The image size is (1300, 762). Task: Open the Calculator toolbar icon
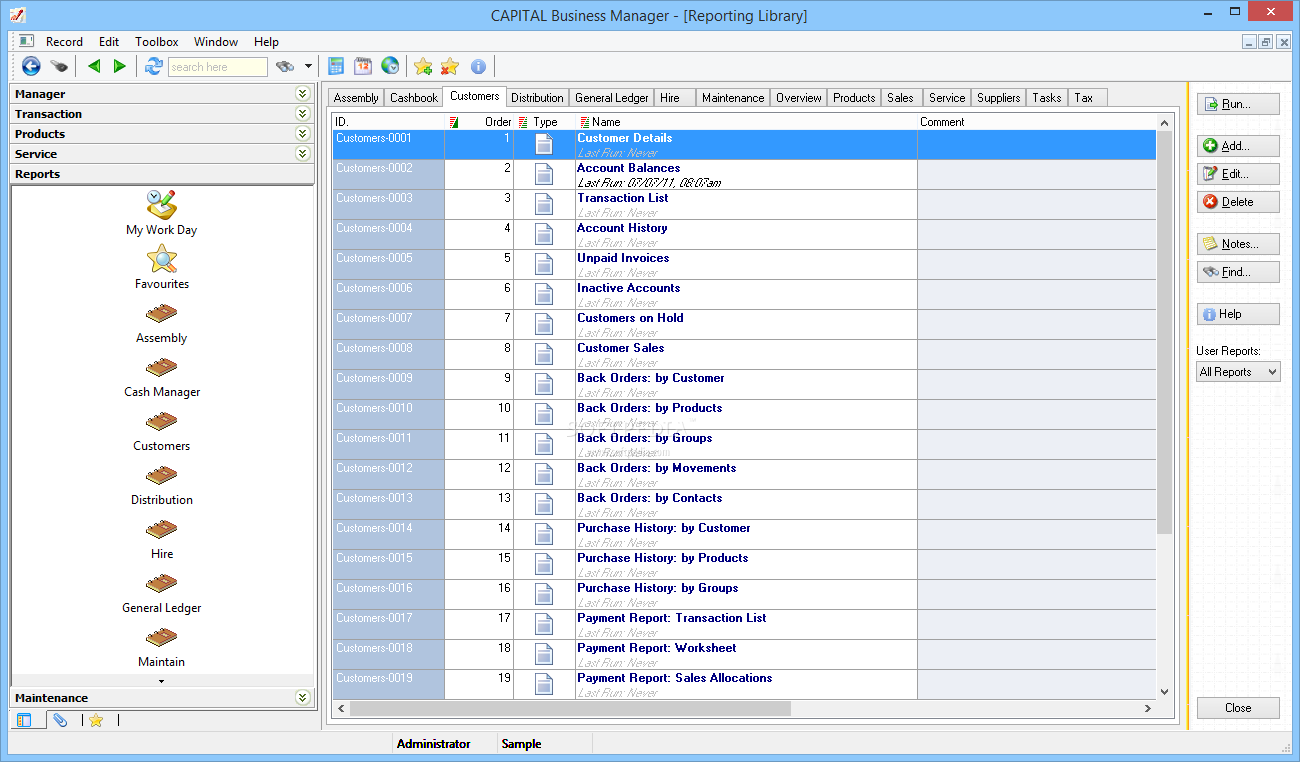tap(336, 66)
